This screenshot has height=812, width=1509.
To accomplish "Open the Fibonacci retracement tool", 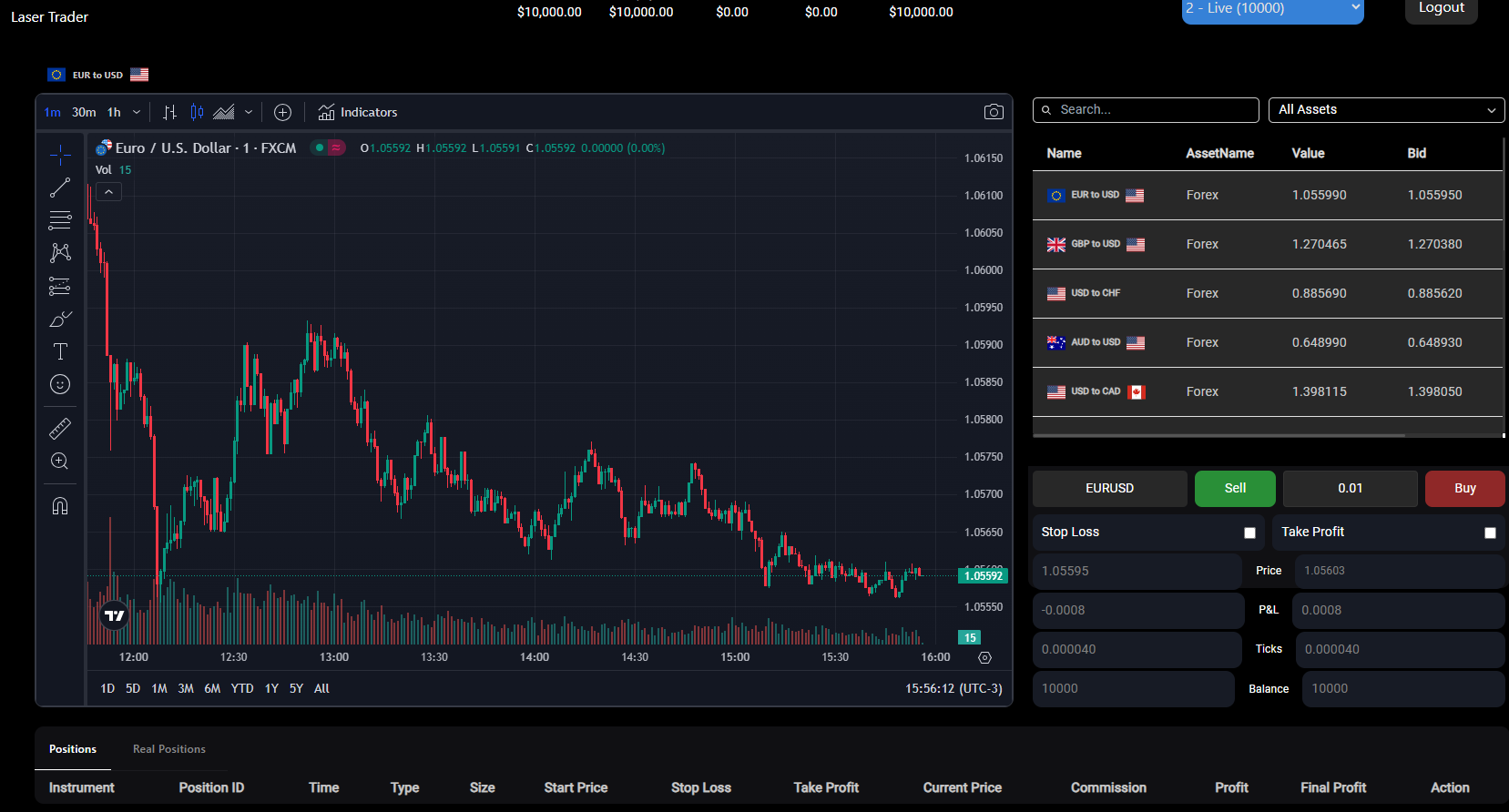I will pyautogui.click(x=60, y=220).
